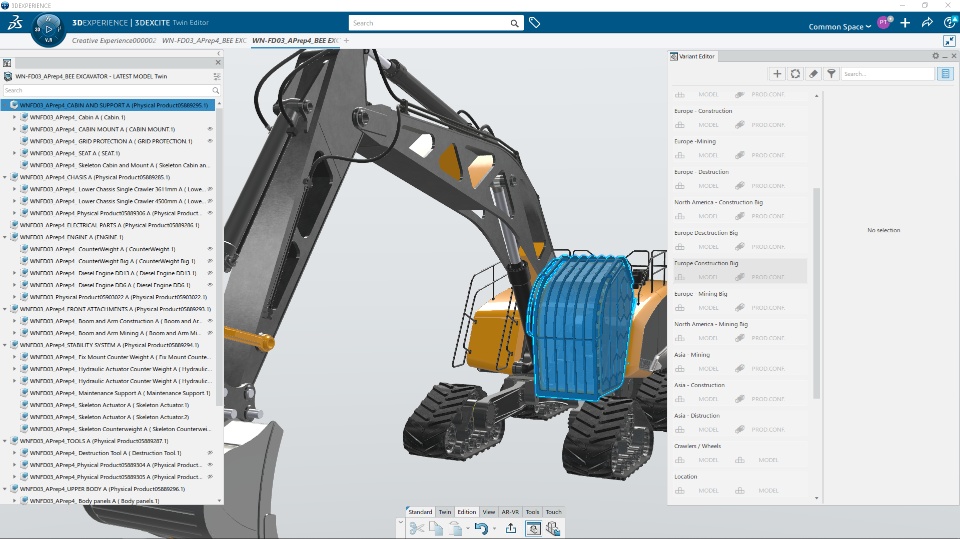Click the variant list vertical scrollbar

click(817, 293)
